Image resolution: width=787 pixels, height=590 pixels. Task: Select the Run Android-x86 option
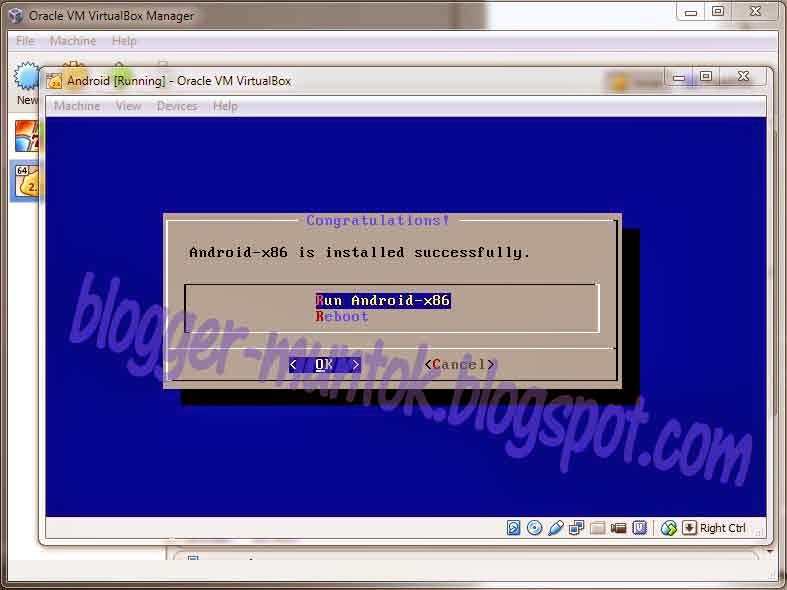point(383,301)
